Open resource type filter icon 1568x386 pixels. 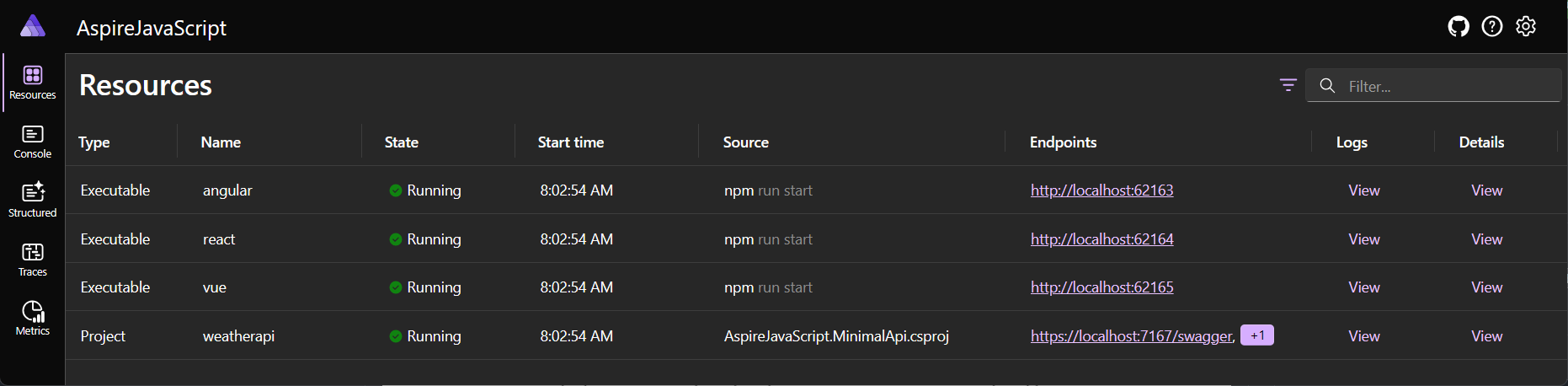click(1288, 85)
